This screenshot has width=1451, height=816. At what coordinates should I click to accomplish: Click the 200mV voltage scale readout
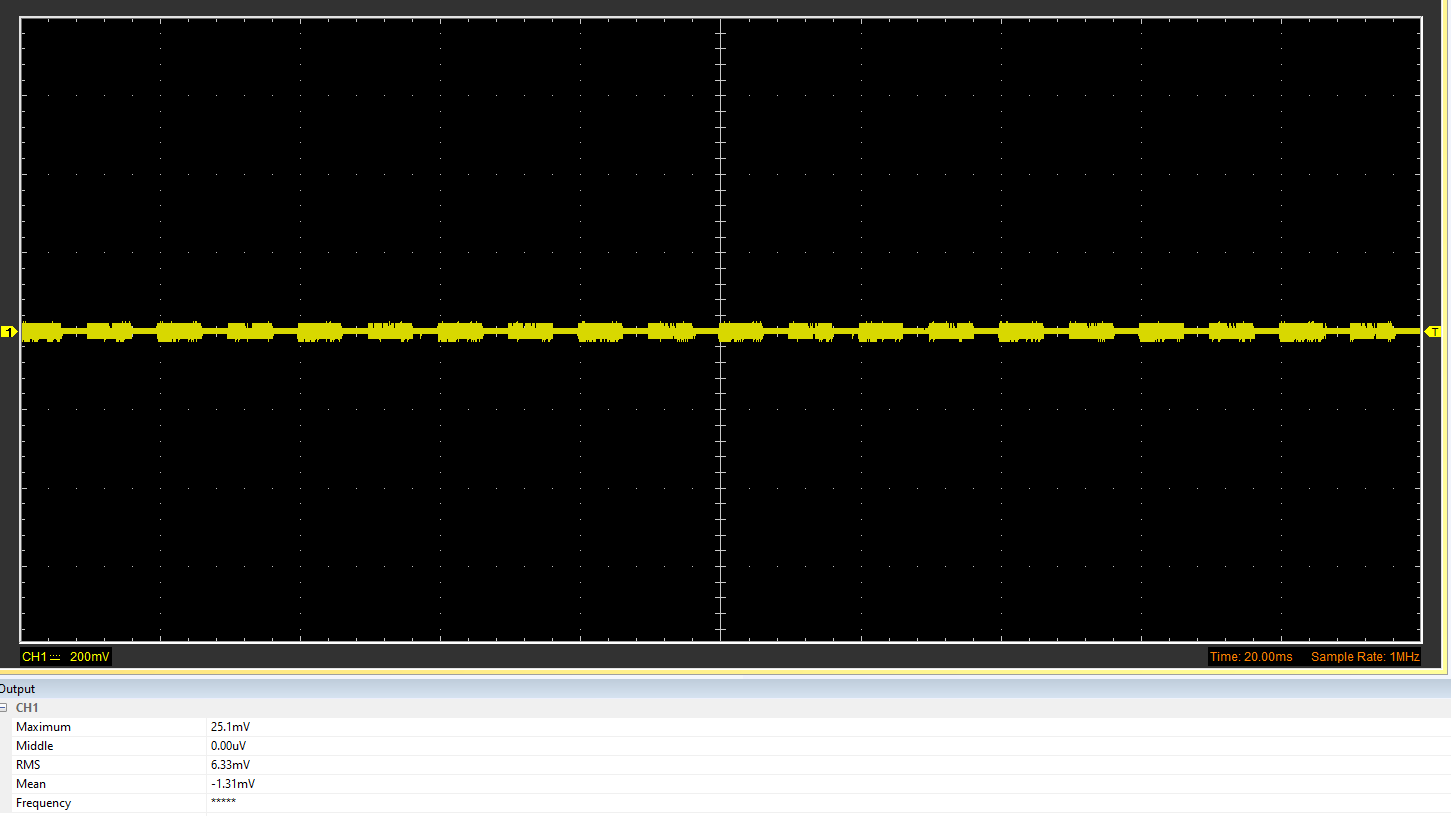[x=90, y=657]
